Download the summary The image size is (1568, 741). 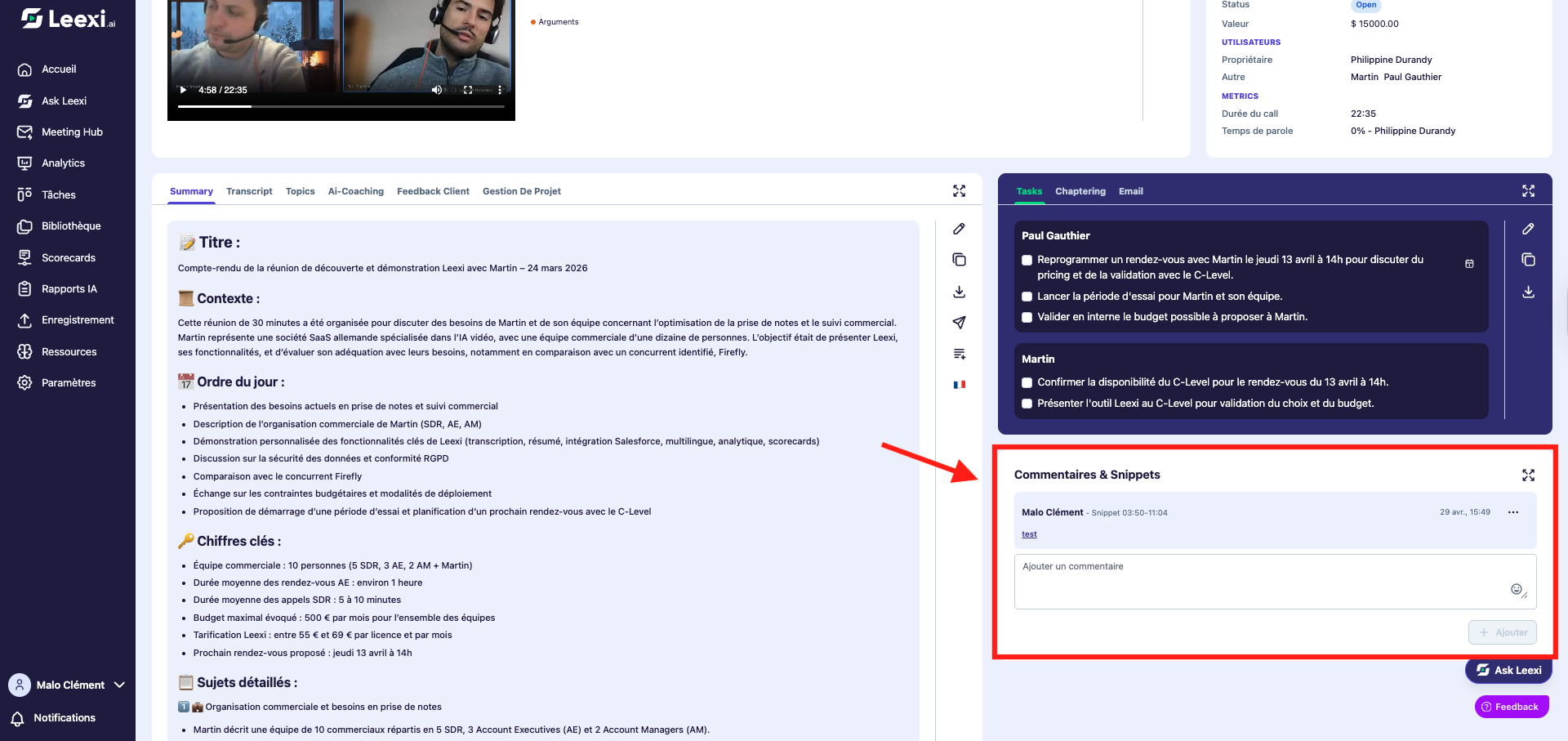click(959, 292)
